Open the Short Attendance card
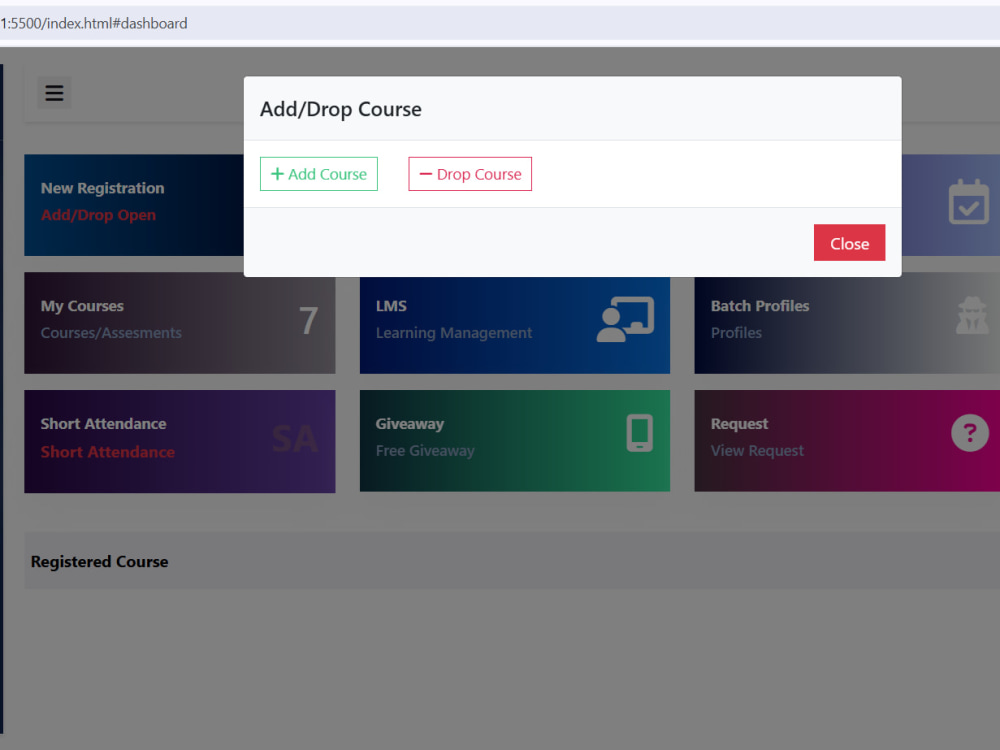 tap(180, 441)
